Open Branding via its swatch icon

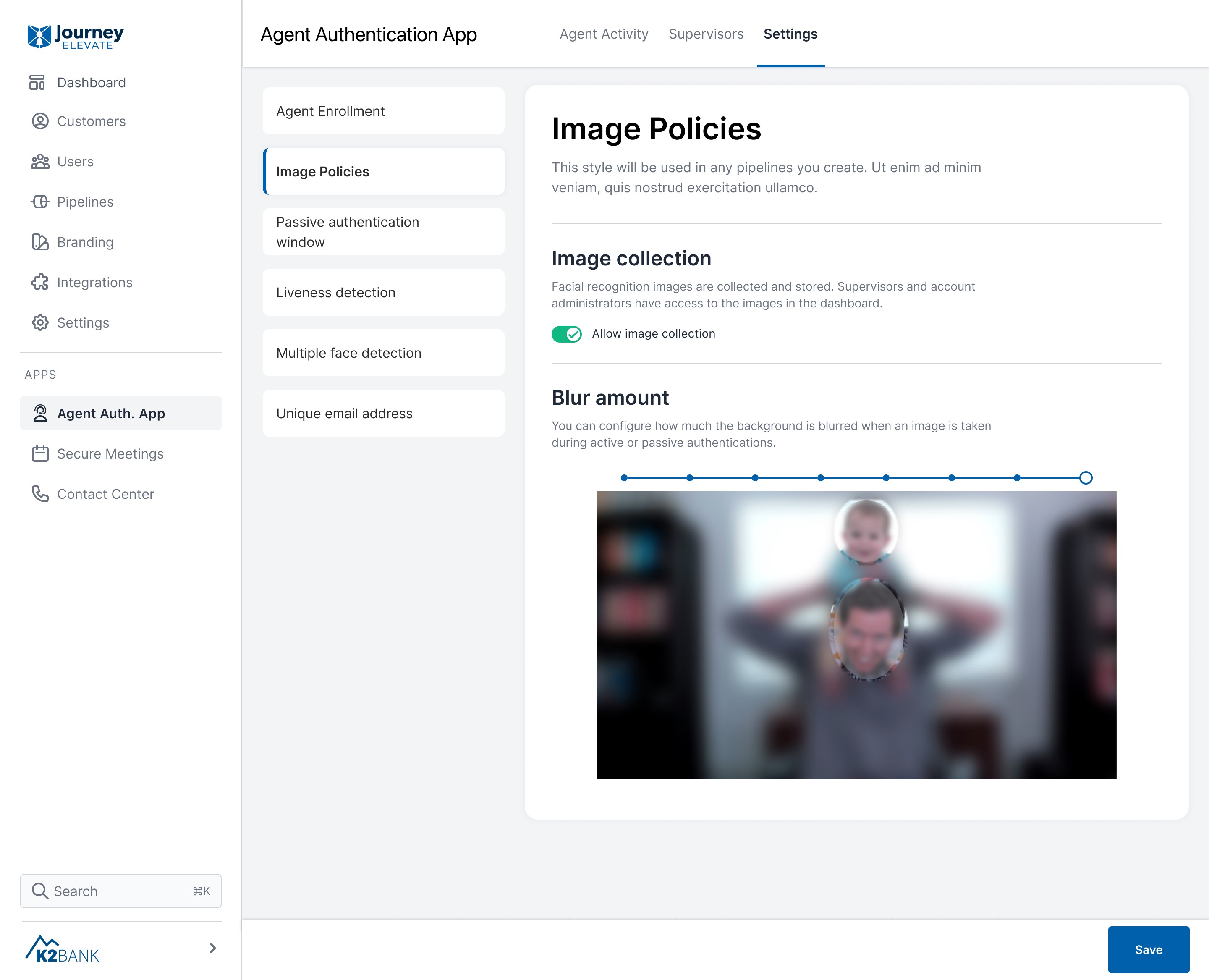[x=39, y=242]
